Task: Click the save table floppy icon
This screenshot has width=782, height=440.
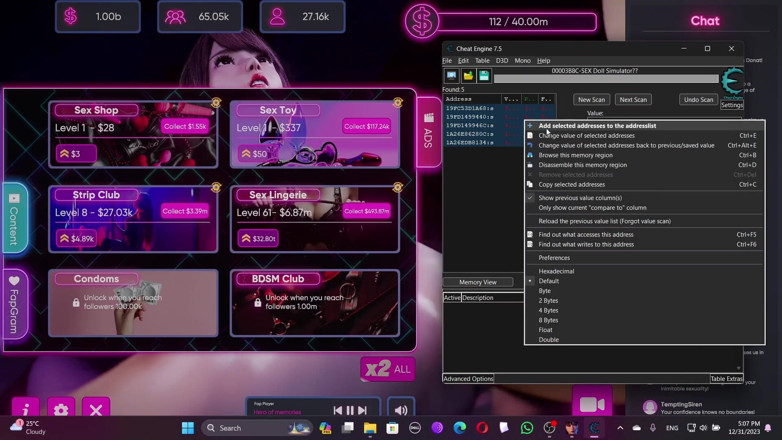Action: coord(484,76)
